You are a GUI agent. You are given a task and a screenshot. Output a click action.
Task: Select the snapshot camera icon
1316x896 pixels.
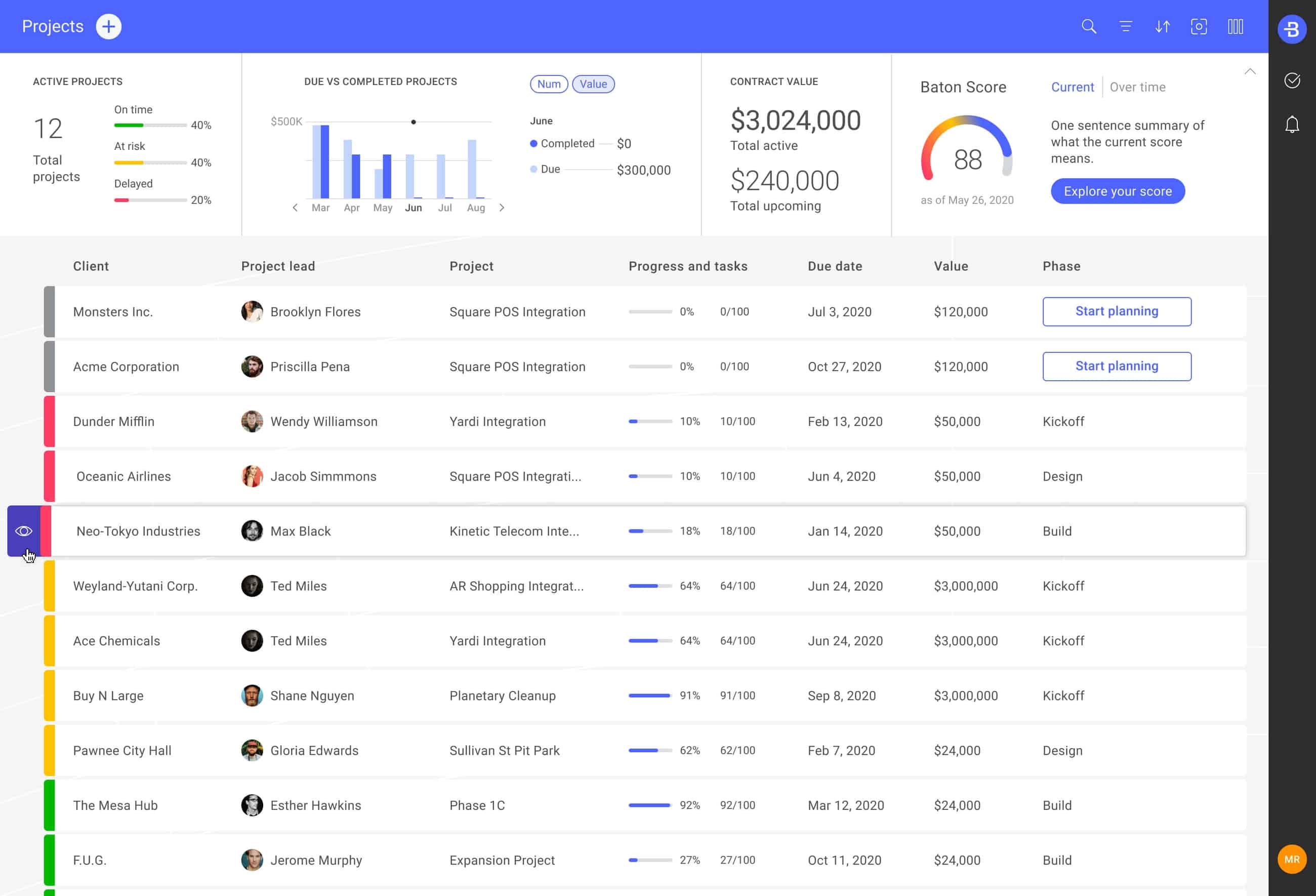1199,26
